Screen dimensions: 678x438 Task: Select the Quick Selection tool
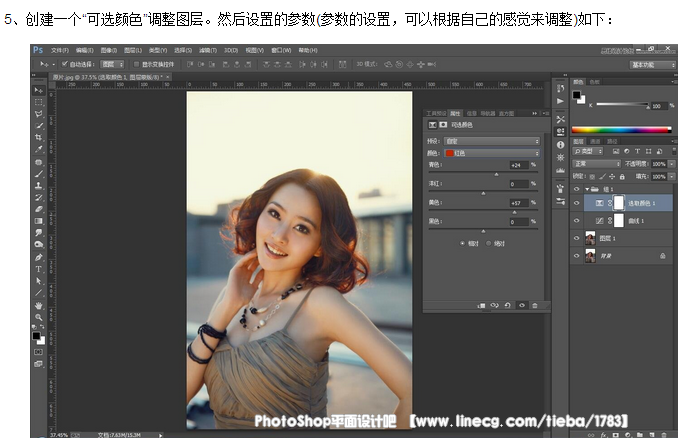click(38, 125)
